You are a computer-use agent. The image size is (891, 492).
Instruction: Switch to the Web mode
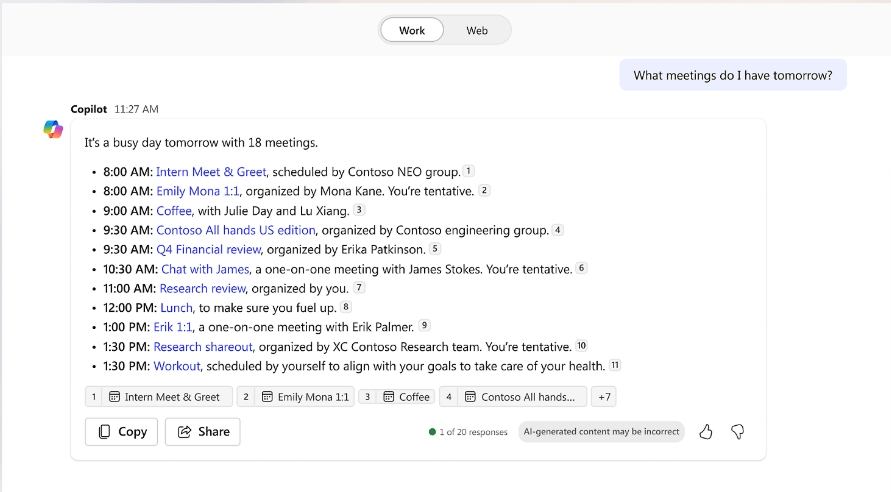[477, 31]
